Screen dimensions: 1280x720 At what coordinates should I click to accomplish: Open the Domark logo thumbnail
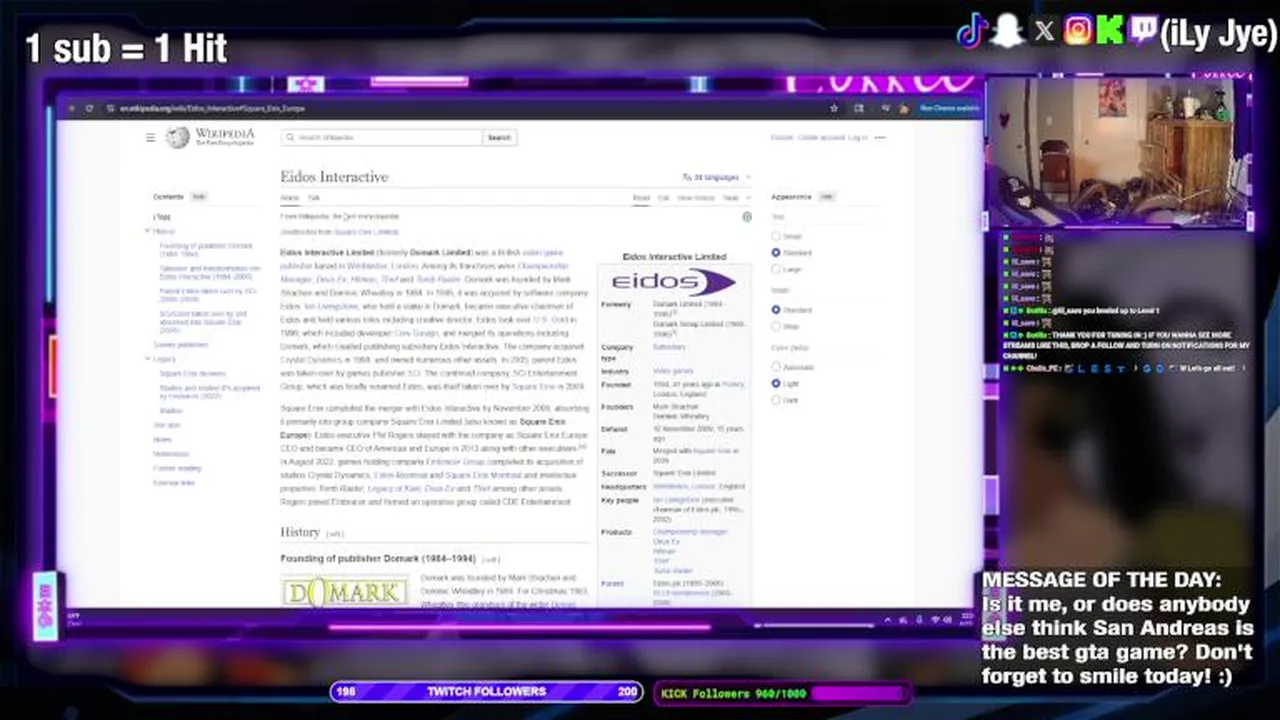[345, 592]
